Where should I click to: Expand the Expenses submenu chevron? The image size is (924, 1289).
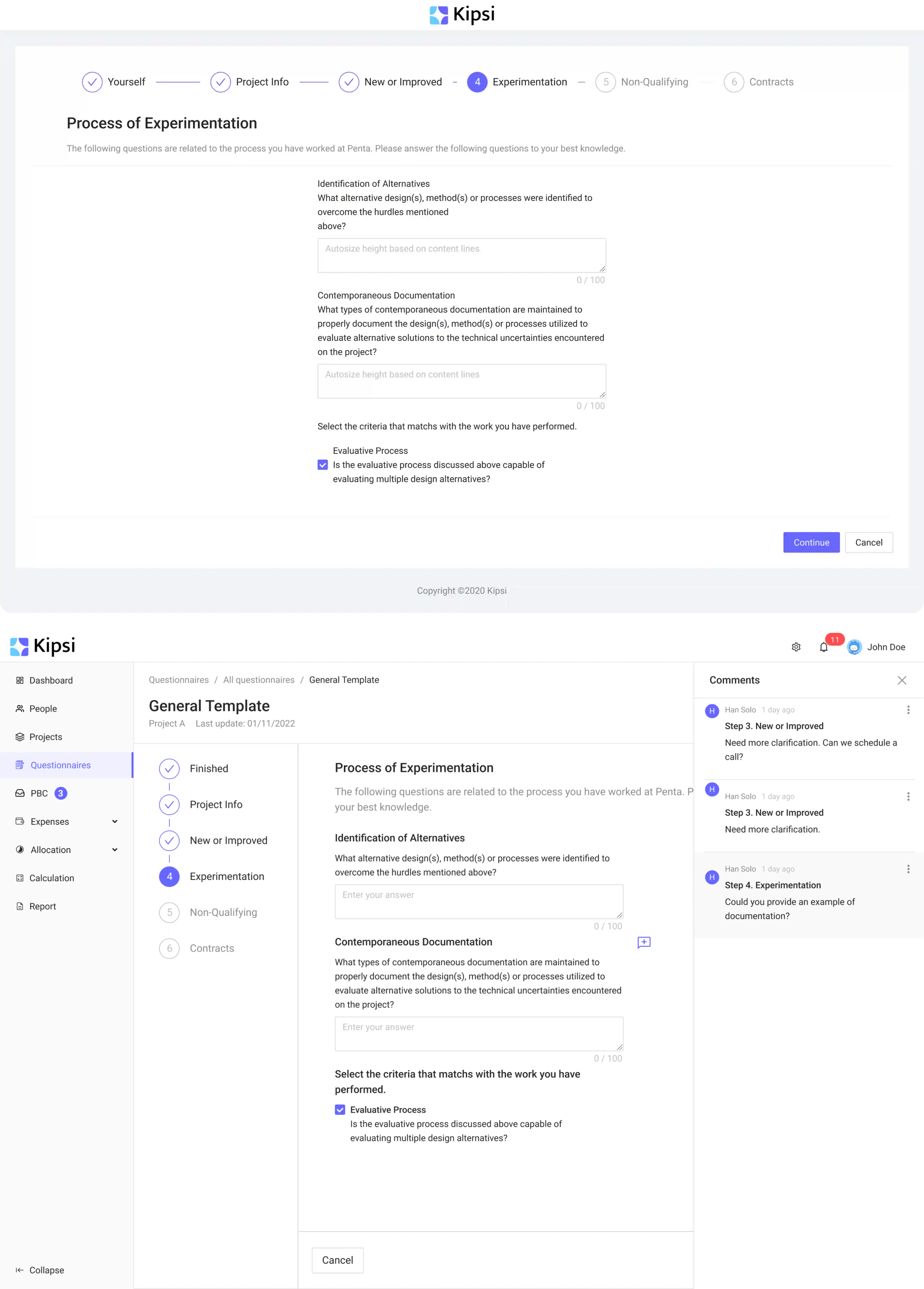click(115, 821)
